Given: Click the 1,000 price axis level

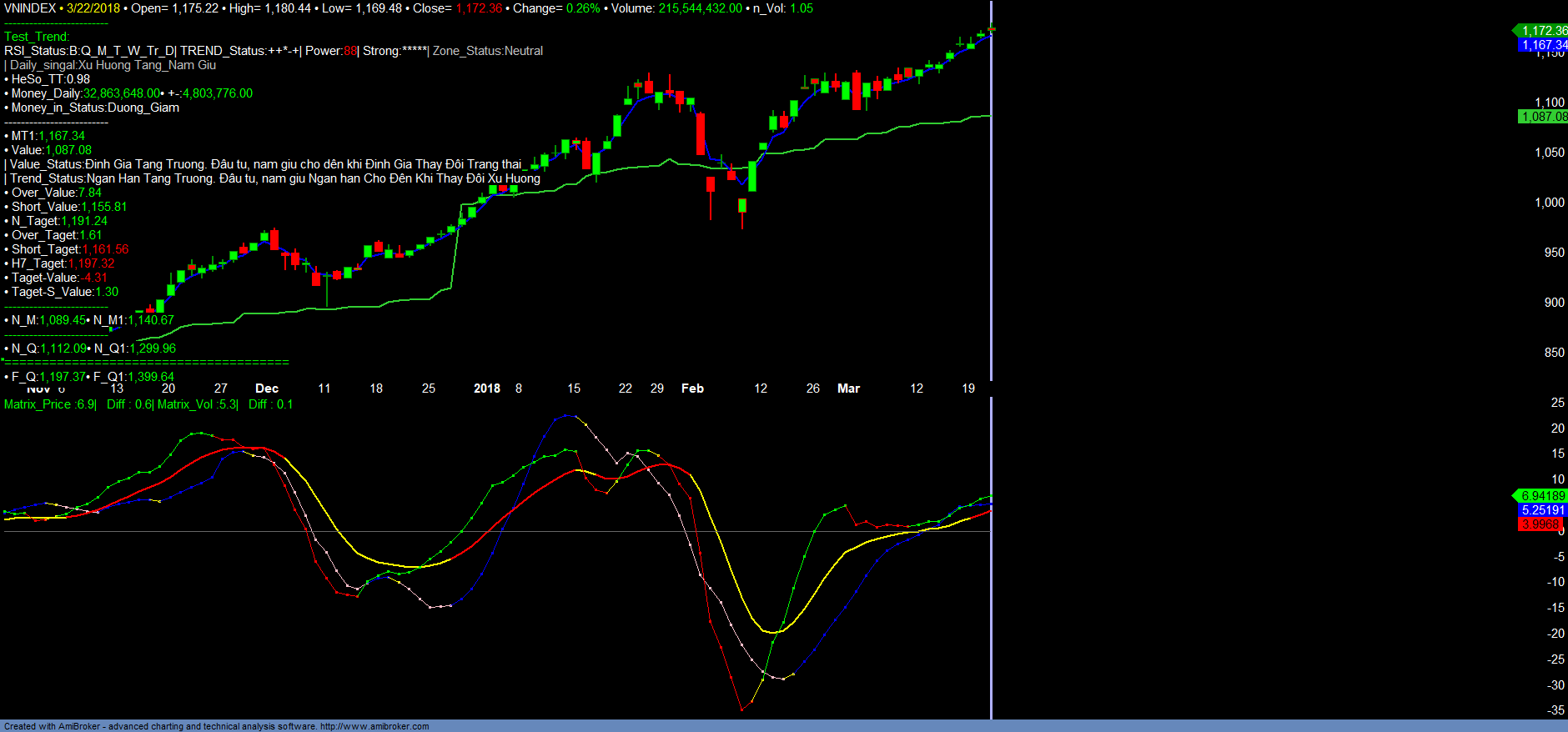Looking at the screenshot, I should [x=1550, y=203].
